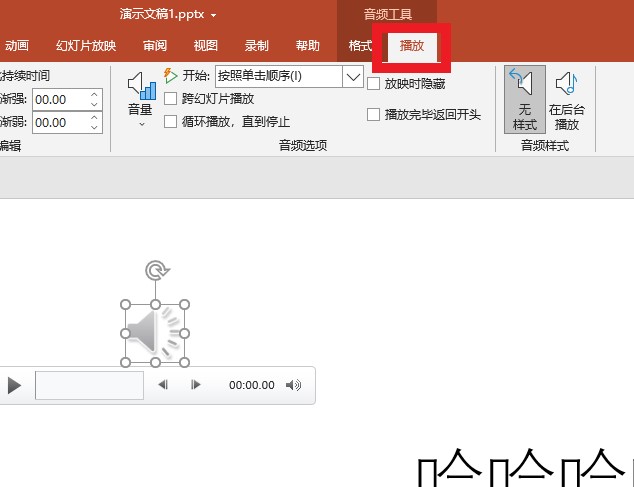This screenshot has height=487, width=634.
Task: Skip forward in the audio player
Action: (195, 384)
